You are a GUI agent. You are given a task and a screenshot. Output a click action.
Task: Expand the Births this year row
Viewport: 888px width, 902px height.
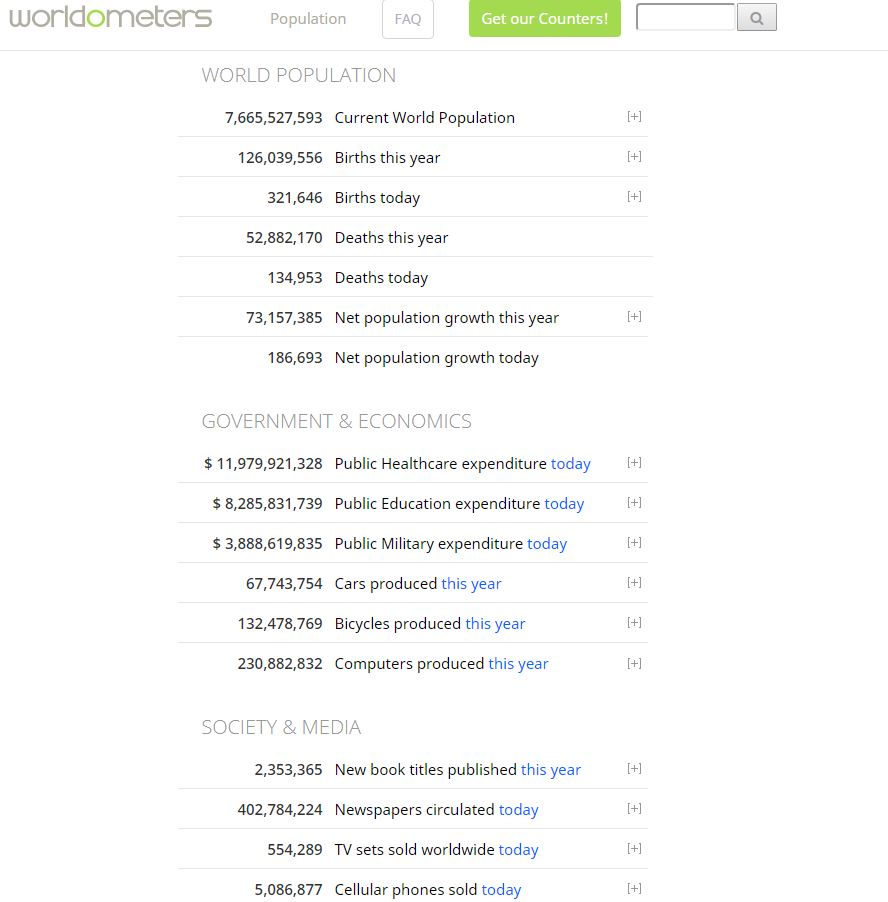(634, 157)
